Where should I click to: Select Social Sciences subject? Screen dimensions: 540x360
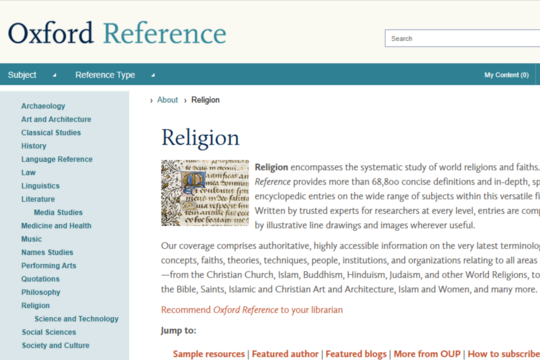coord(49,332)
